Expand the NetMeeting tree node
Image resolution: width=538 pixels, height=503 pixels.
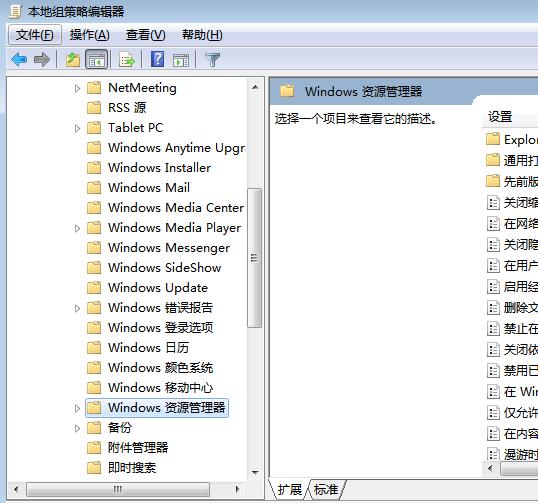78,88
